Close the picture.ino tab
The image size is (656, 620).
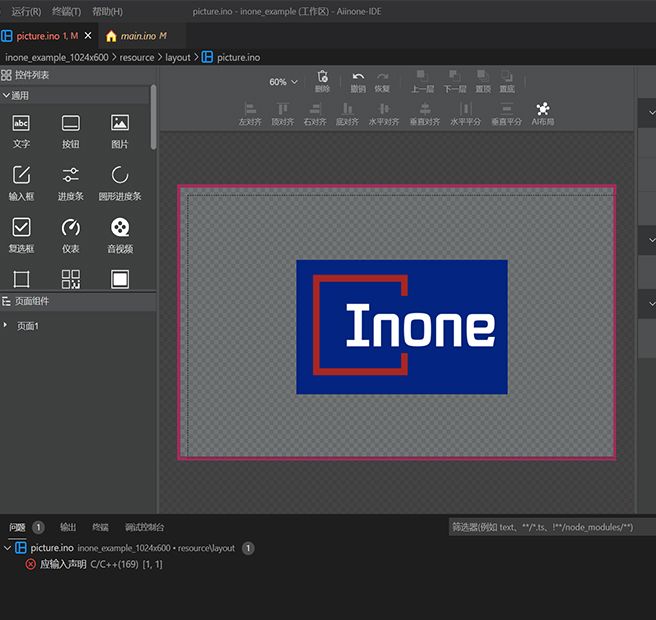click(x=88, y=36)
